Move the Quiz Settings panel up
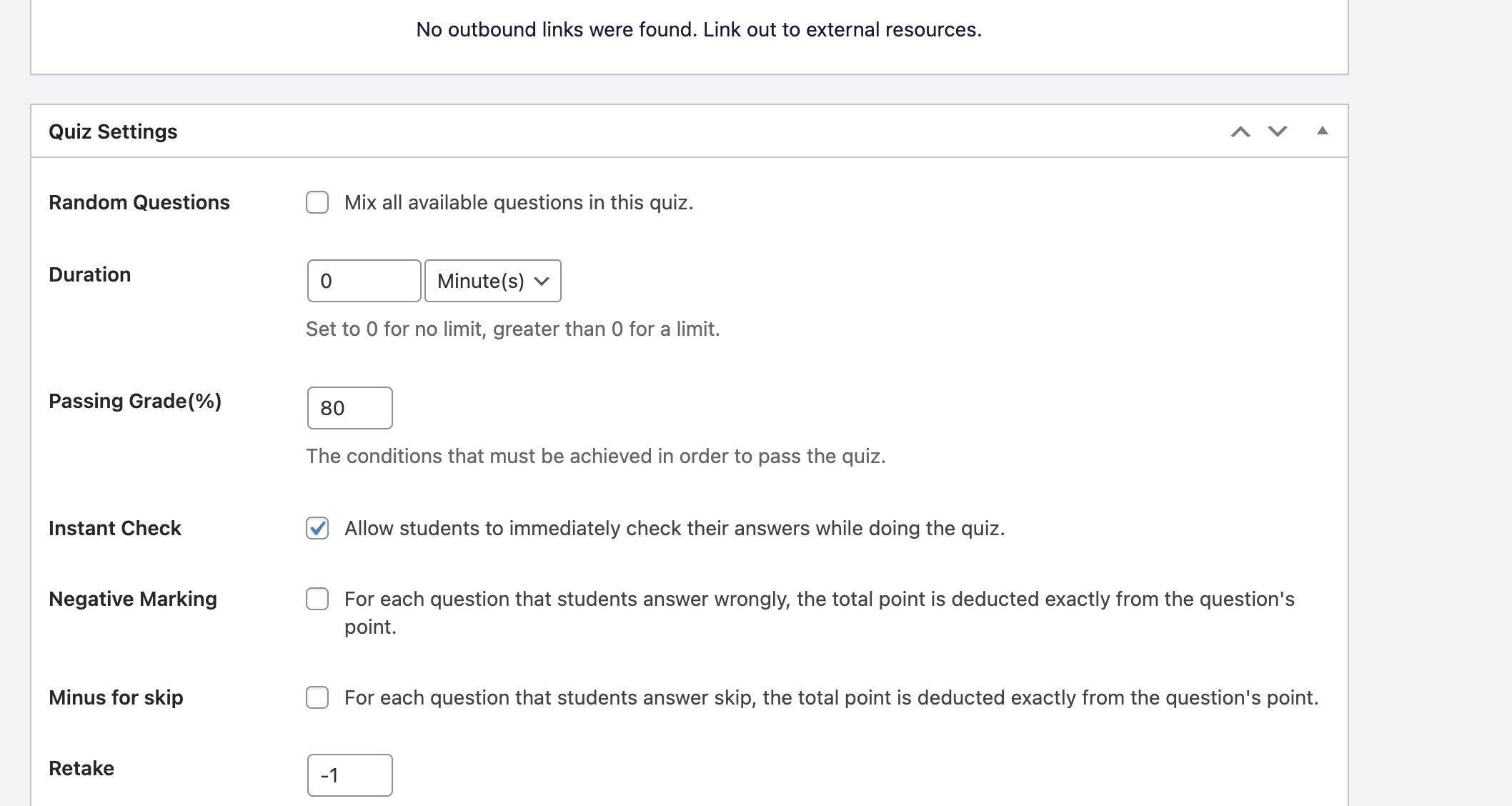The width and height of the screenshot is (1512, 806). click(x=1240, y=131)
